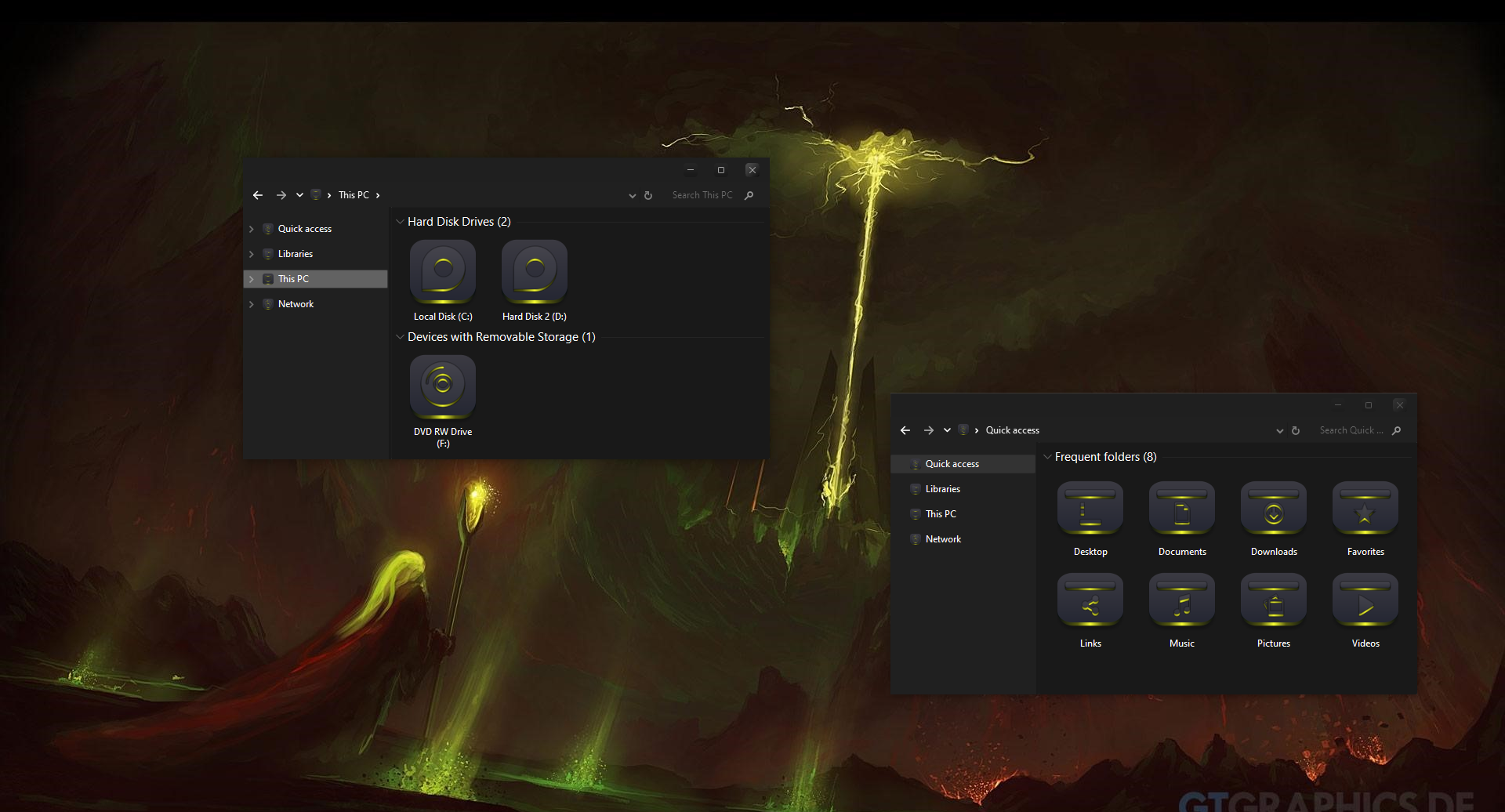
Task: Expand This PC tree node in sidebar
Action: click(x=252, y=279)
